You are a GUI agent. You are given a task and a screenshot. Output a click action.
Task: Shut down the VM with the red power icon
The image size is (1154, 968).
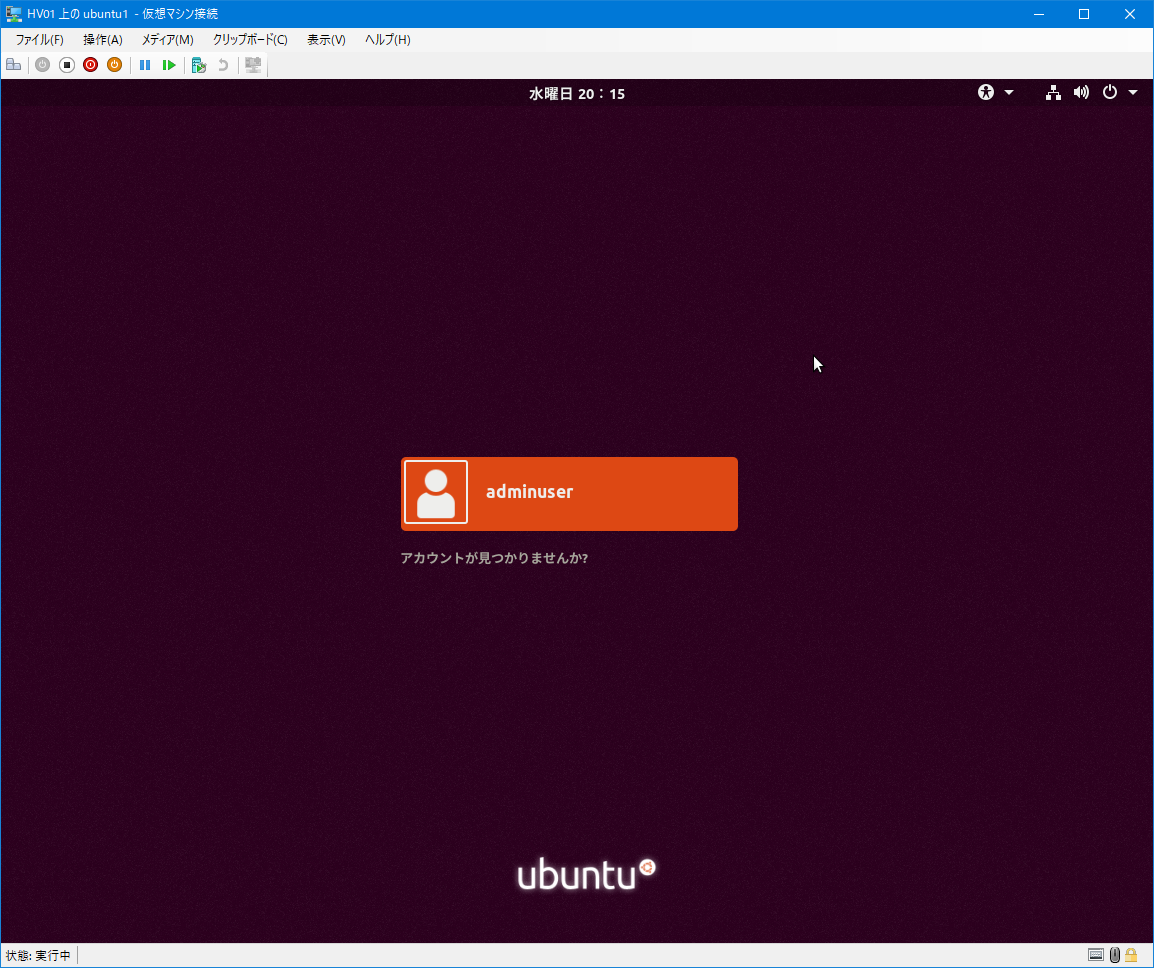click(x=90, y=65)
